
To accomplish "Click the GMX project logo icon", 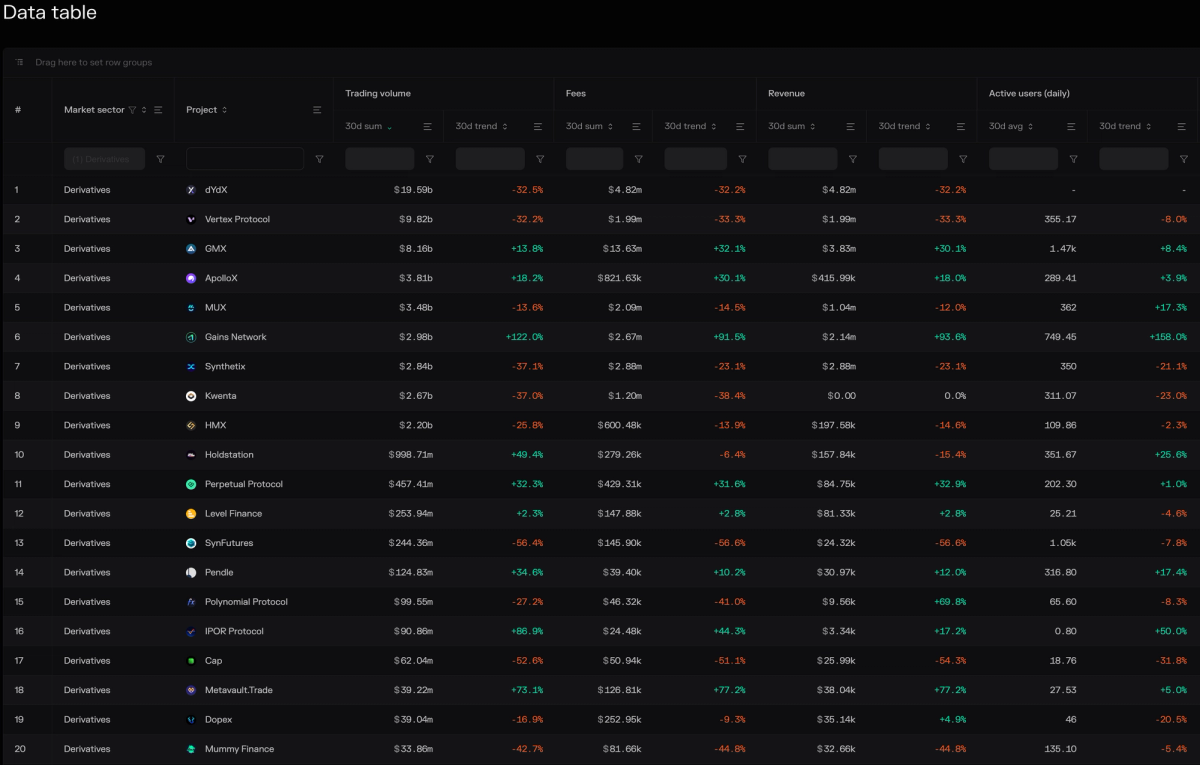I will [x=191, y=249].
